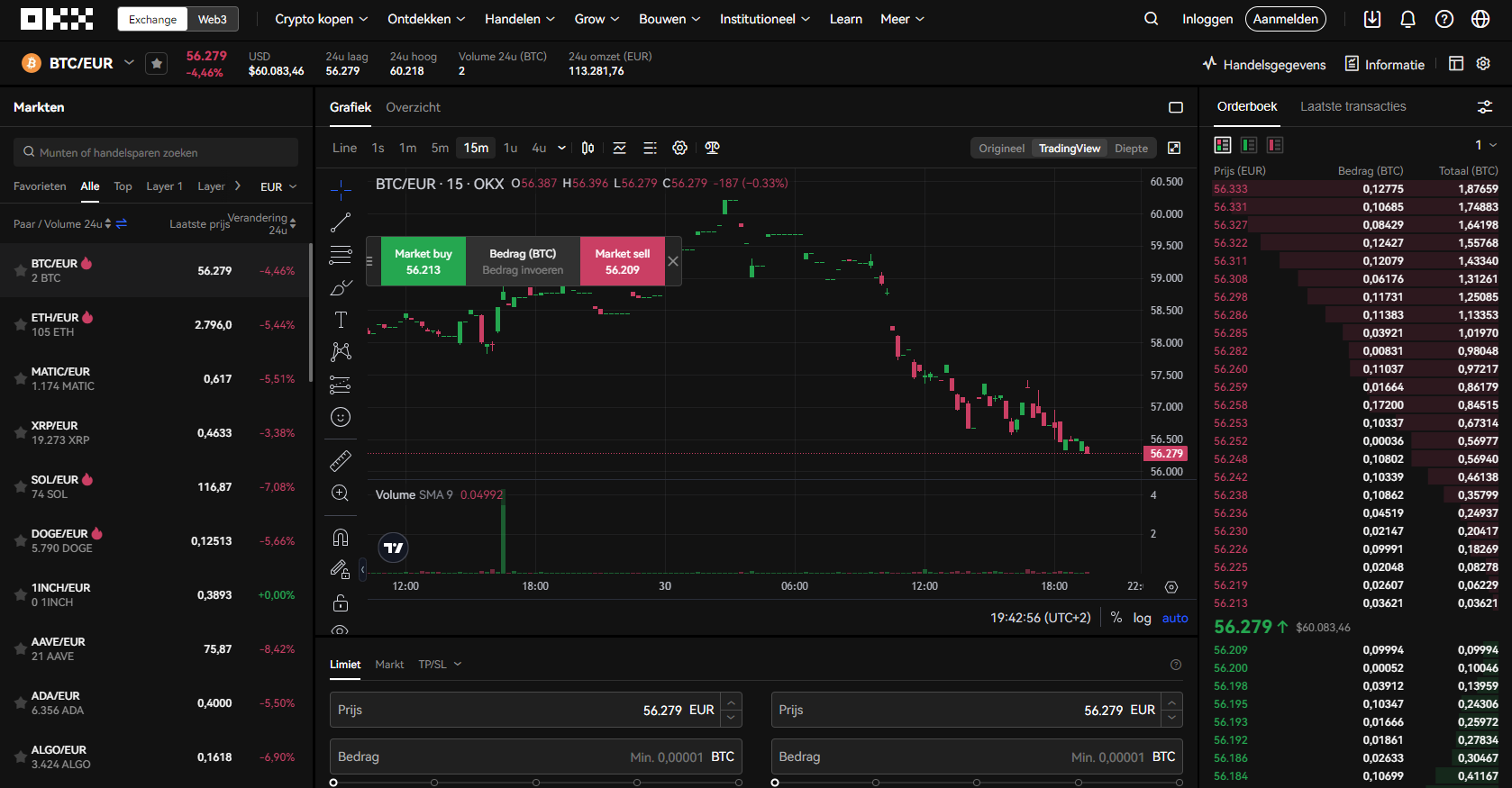Open order book filter settings icon

1485,107
